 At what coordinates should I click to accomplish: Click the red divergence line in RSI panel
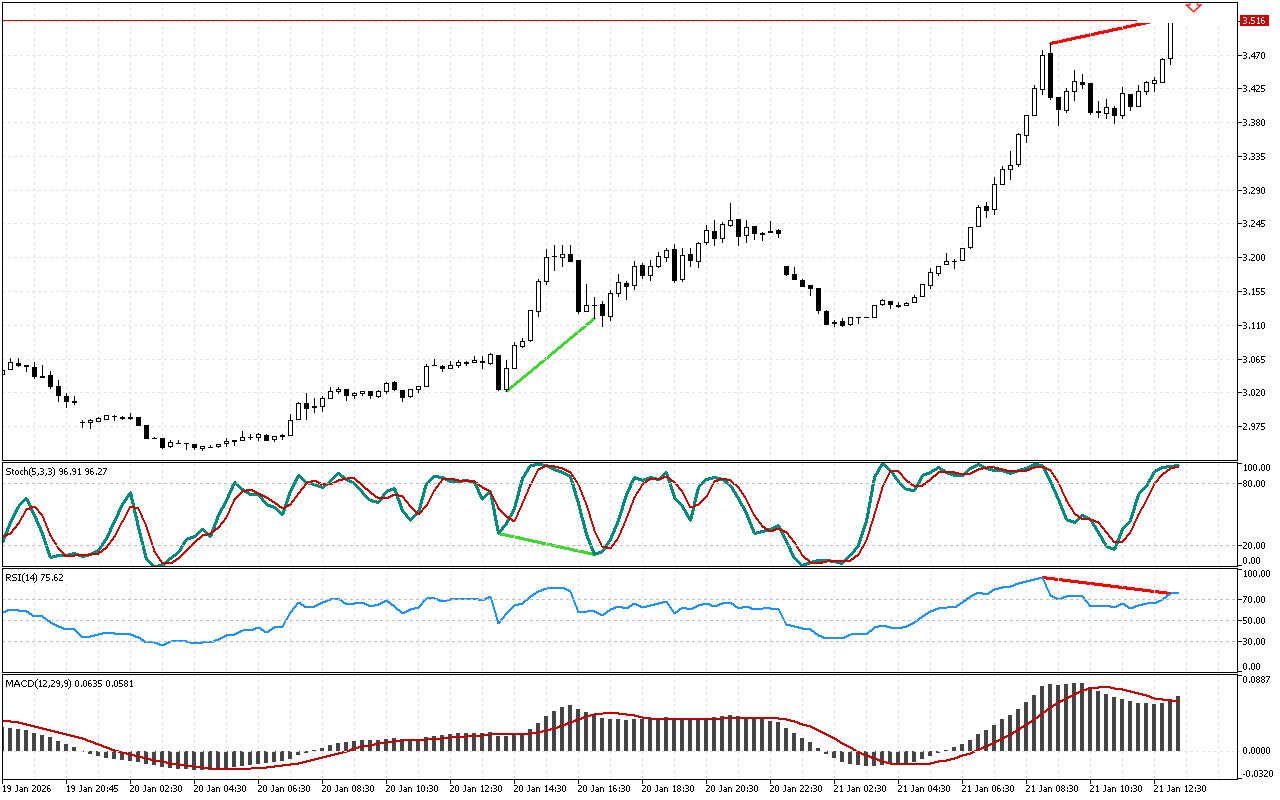(x=1106, y=585)
